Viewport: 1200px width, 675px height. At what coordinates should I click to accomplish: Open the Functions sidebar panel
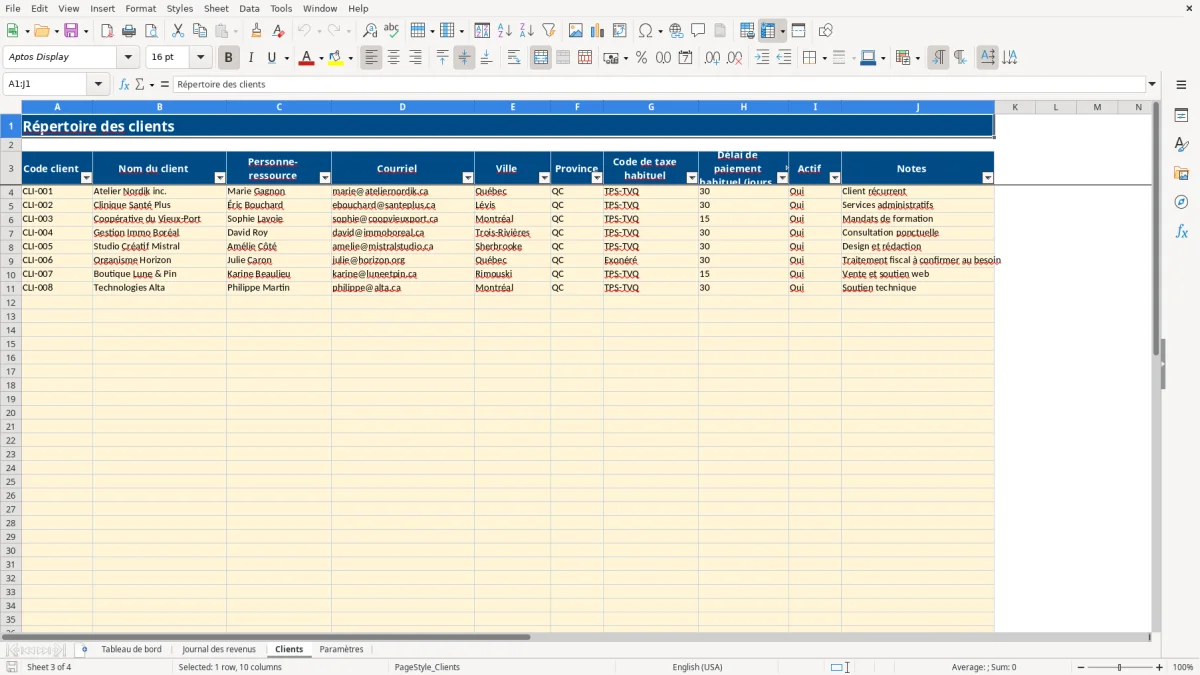(x=1181, y=231)
